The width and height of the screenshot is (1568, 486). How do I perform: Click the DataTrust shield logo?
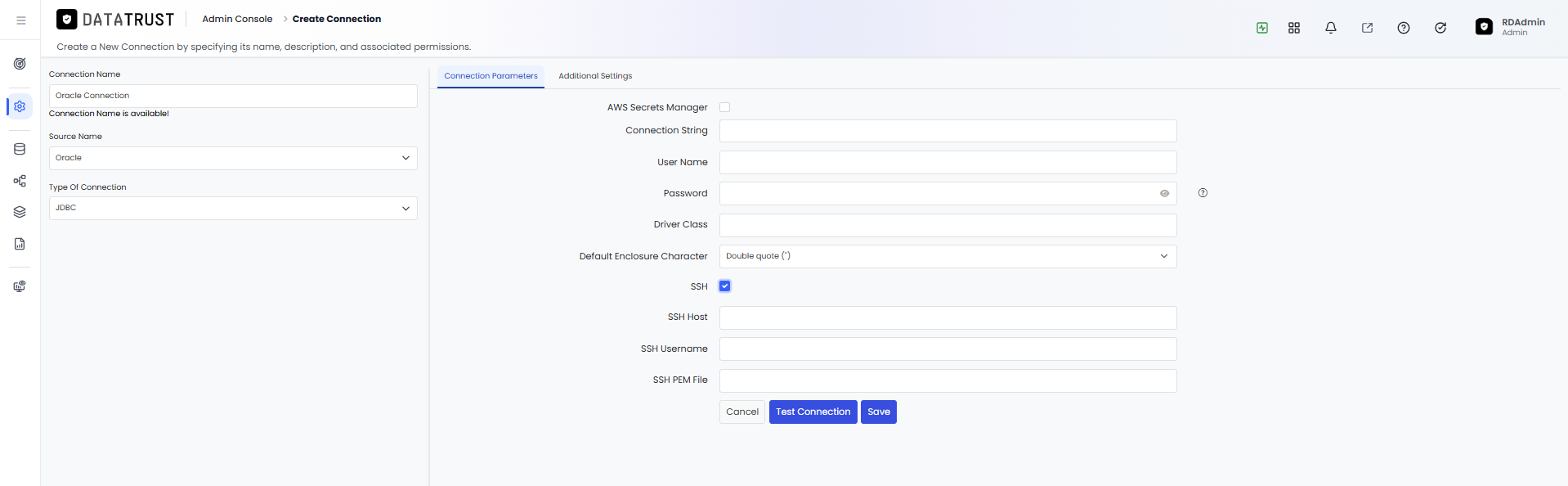tap(67, 20)
